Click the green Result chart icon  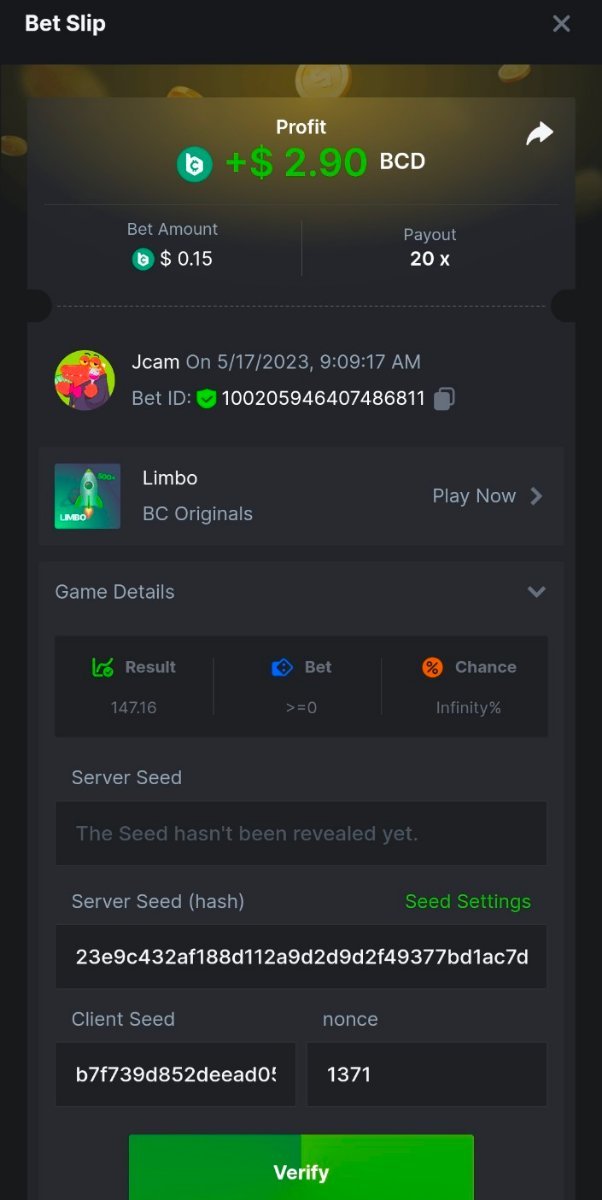point(102,667)
